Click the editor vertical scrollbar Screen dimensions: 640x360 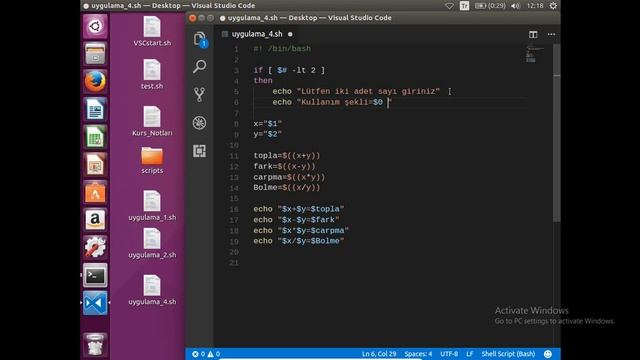coord(557,133)
